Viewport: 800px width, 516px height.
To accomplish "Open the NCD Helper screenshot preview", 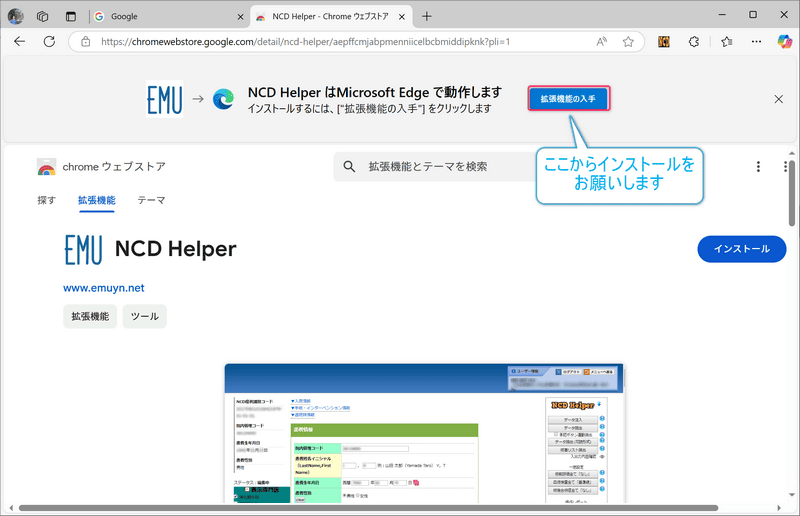I will point(423,433).
